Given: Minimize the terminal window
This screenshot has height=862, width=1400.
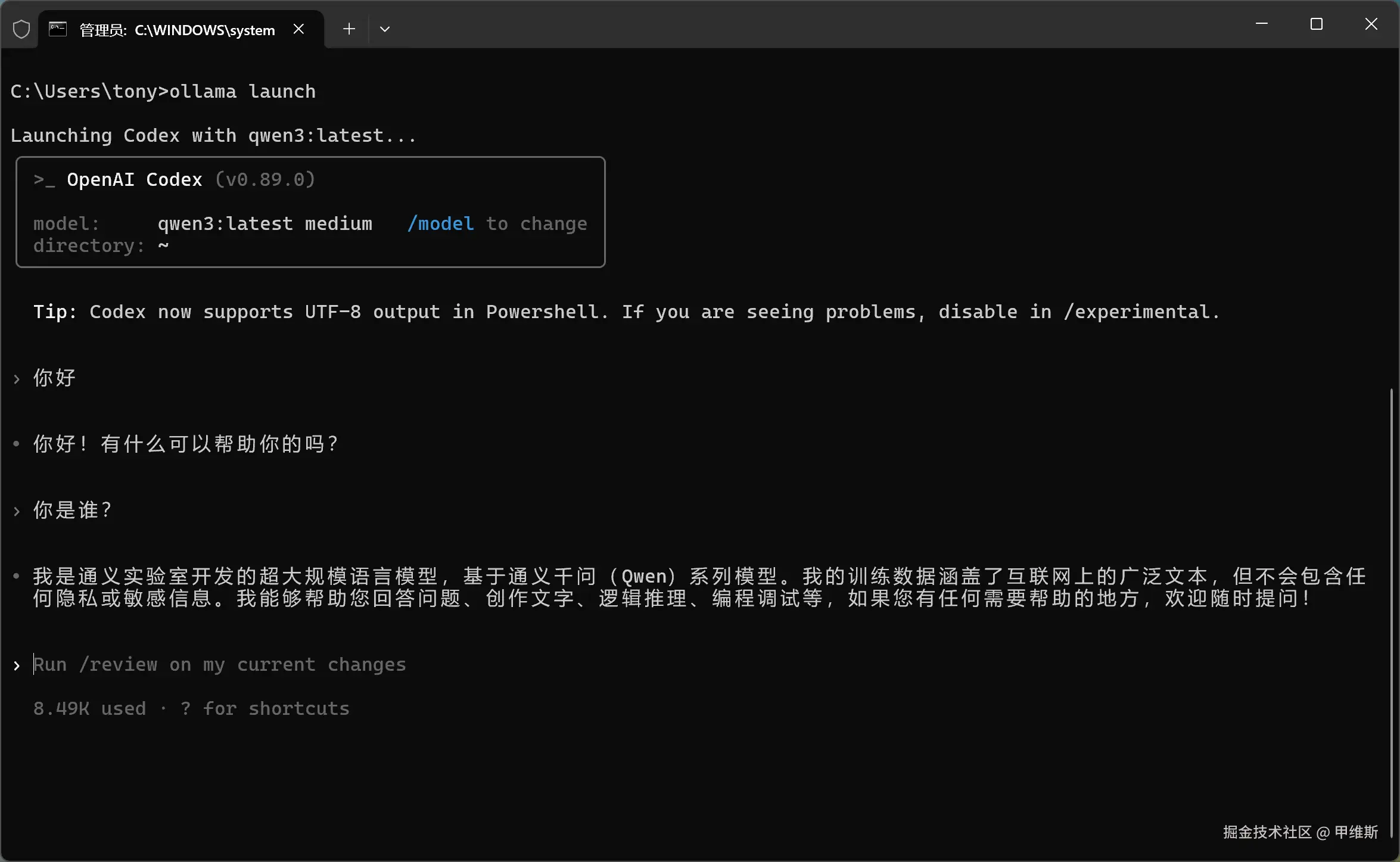Looking at the screenshot, I should [x=1261, y=24].
